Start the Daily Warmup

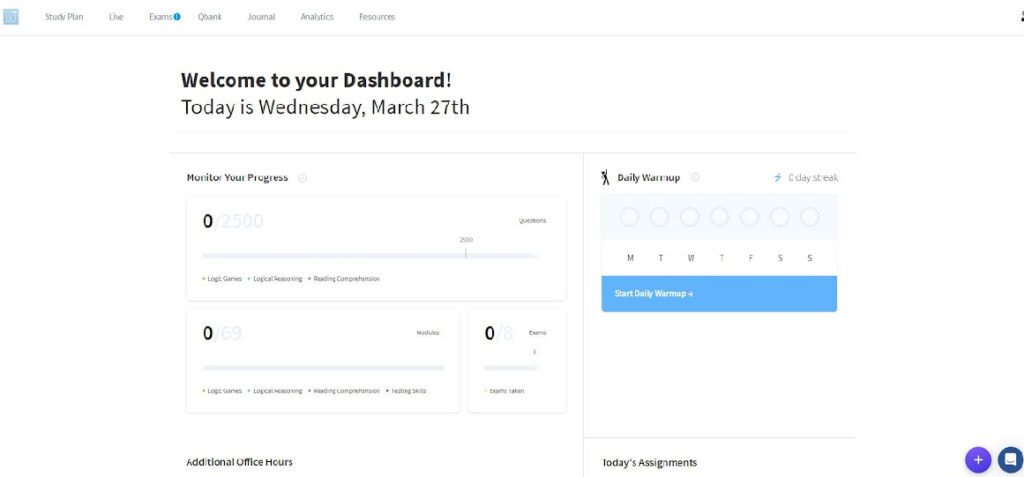coord(719,293)
